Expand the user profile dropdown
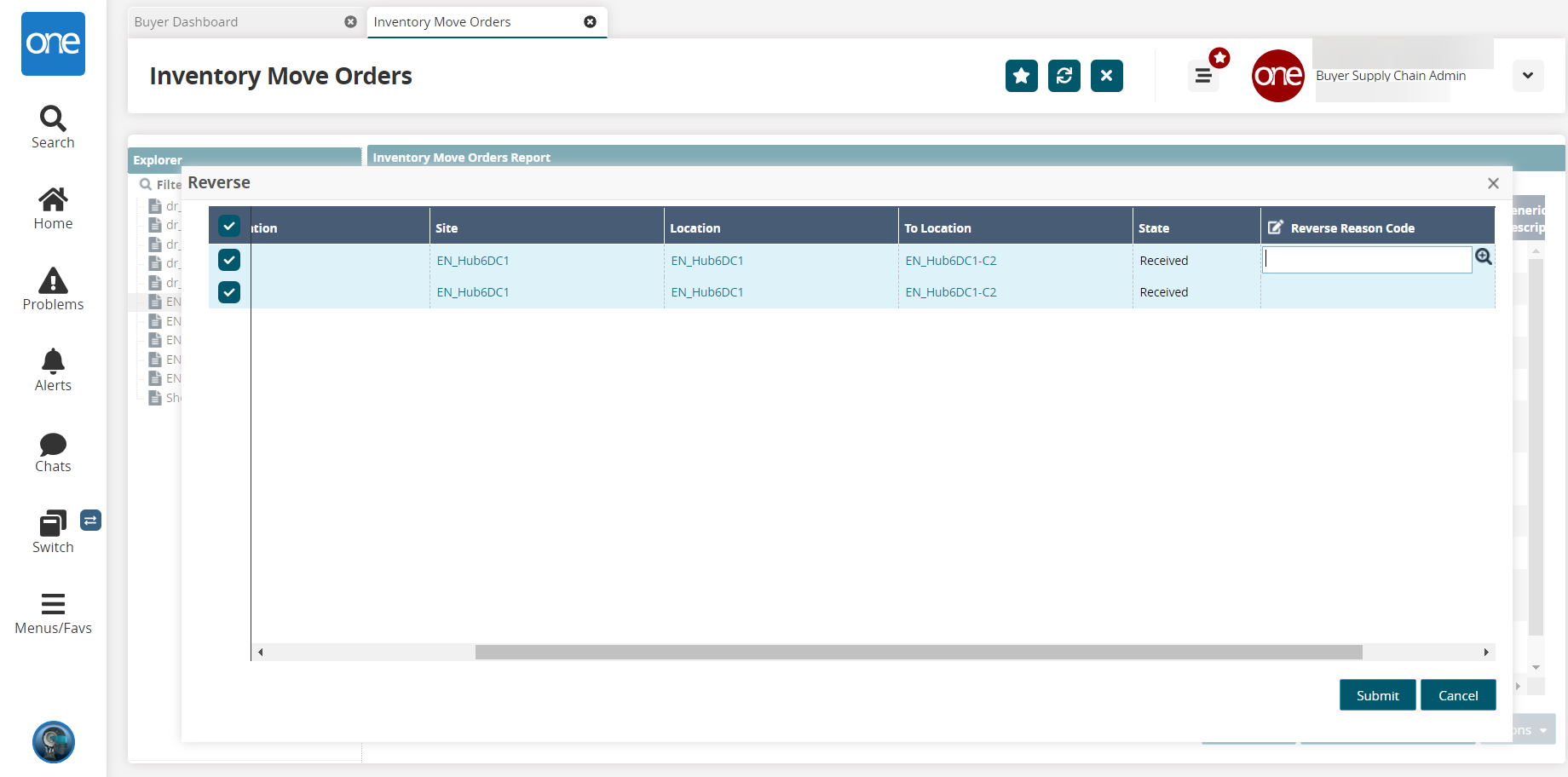 coord(1528,76)
